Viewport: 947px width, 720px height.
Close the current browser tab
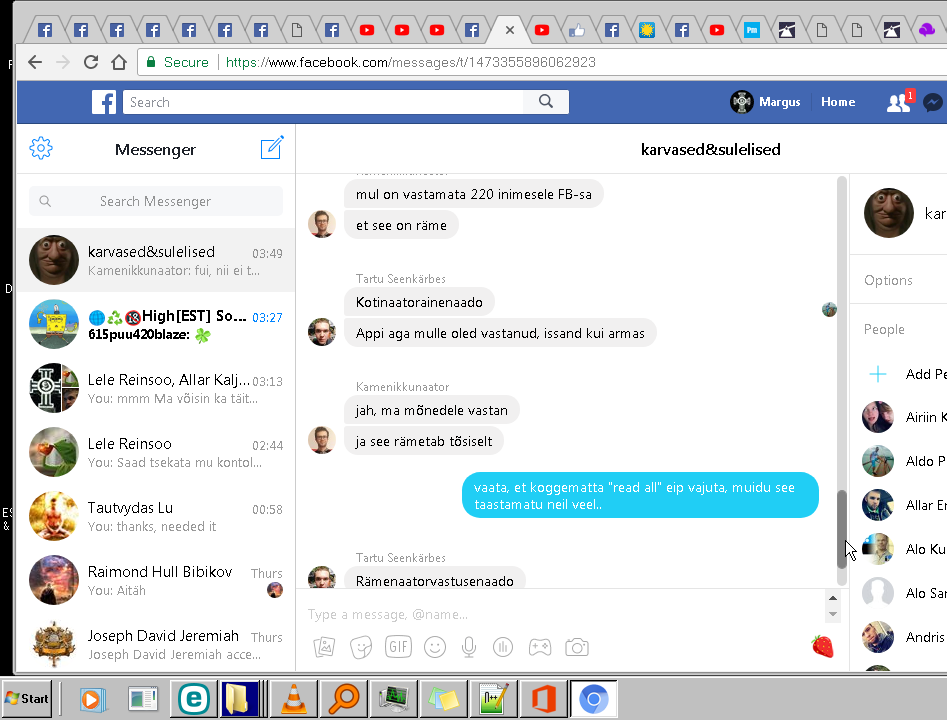pos(510,30)
